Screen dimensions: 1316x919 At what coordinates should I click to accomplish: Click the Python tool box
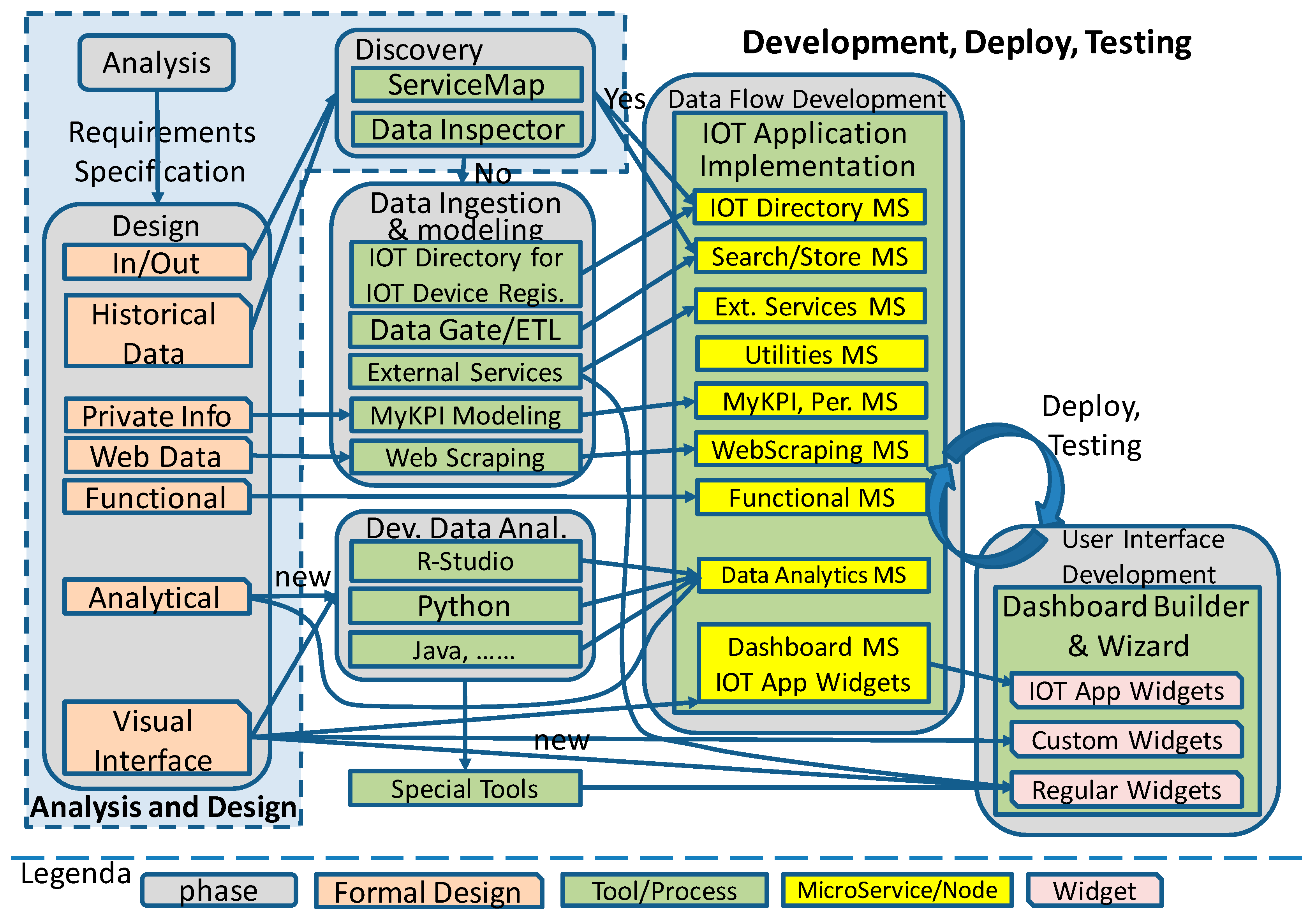coord(465,606)
